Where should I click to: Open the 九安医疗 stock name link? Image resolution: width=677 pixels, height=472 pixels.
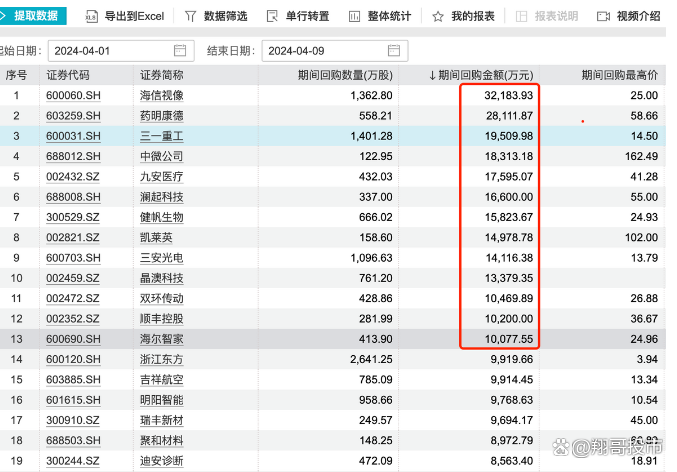click(x=161, y=177)
